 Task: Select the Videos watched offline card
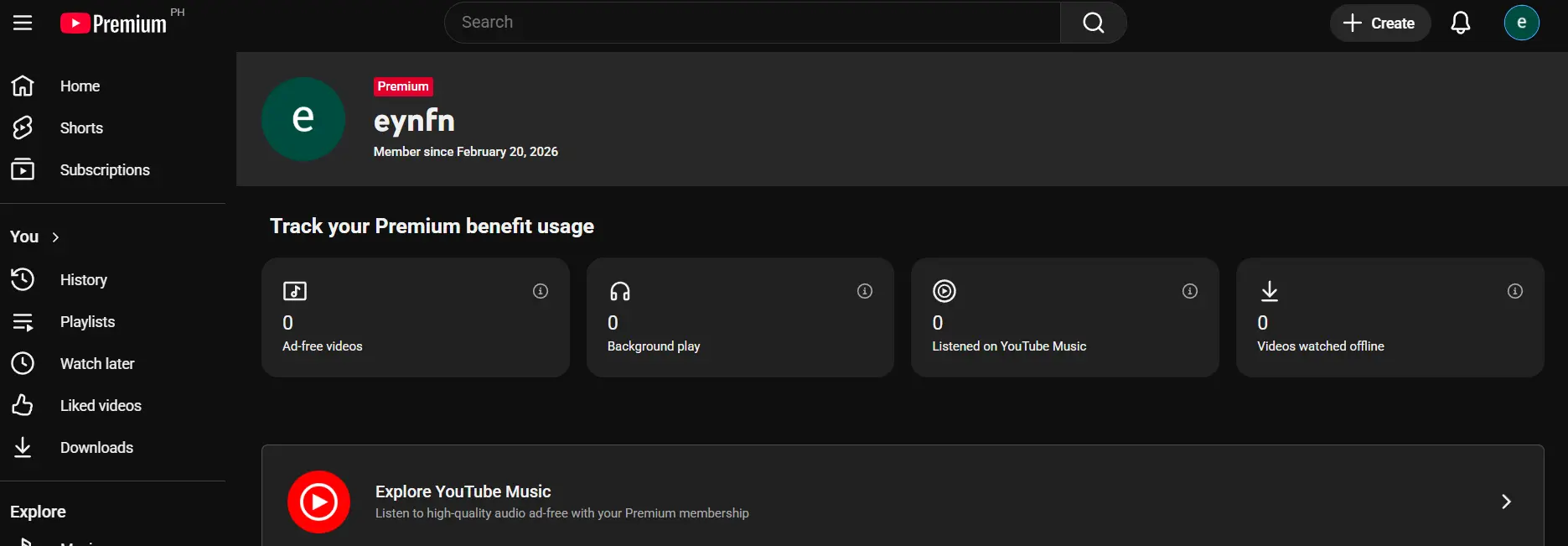coord(1389,317)
